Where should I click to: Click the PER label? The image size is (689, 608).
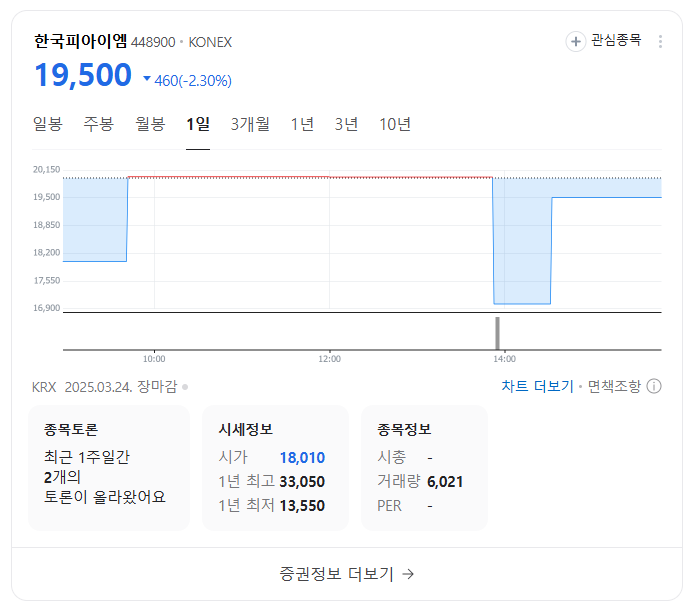389,506
